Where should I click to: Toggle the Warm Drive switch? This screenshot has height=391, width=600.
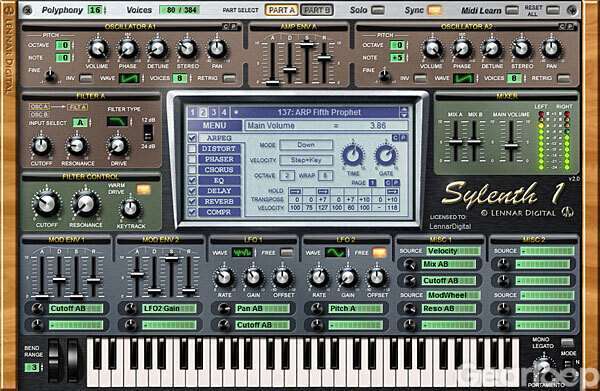[x=144, y=190]
